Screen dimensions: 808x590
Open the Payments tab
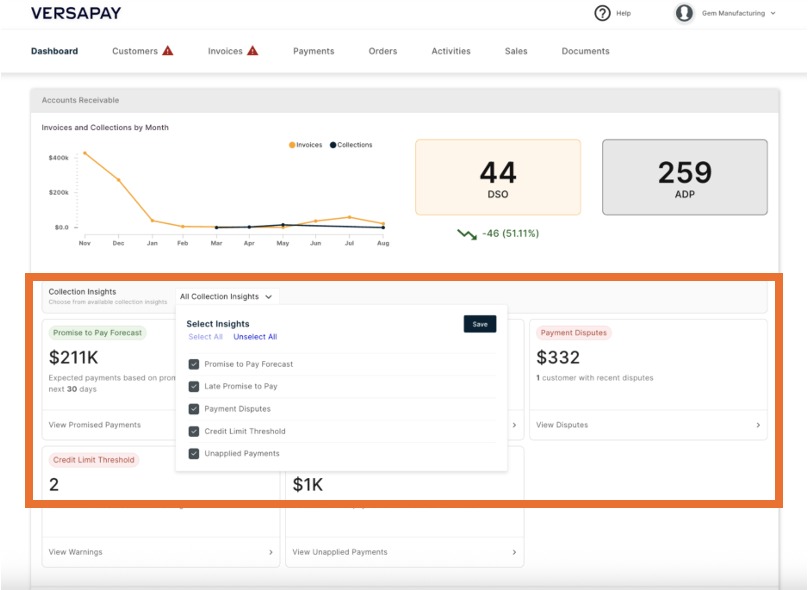coord(313,51)
